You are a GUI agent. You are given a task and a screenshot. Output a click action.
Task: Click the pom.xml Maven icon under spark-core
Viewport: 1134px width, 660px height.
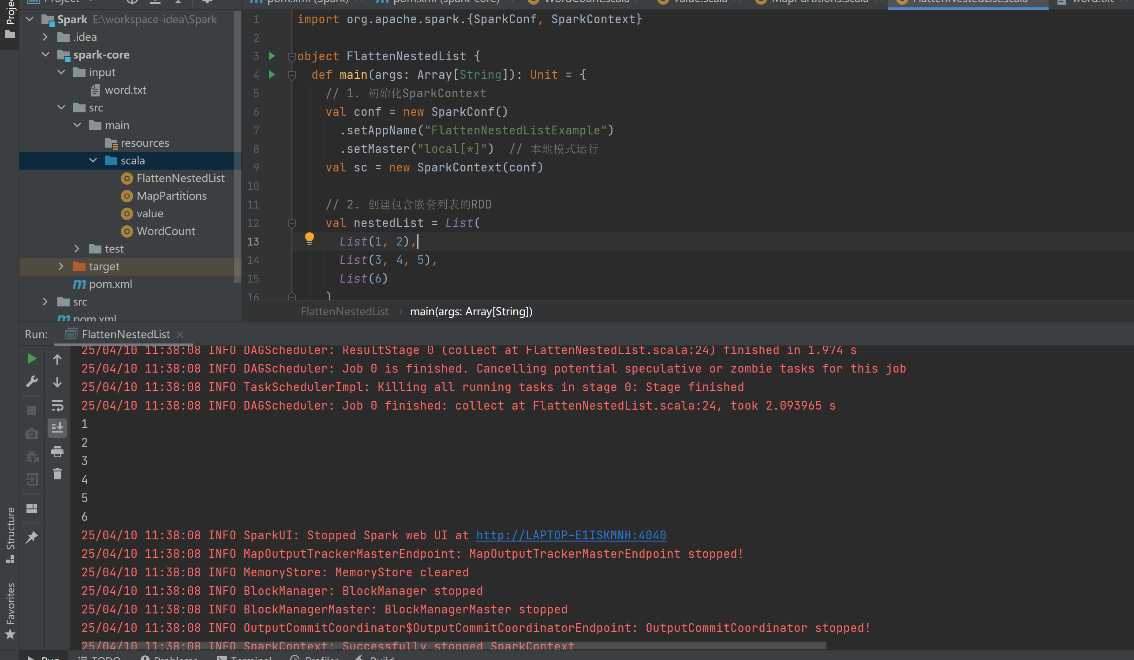click(x=80, y=284)
